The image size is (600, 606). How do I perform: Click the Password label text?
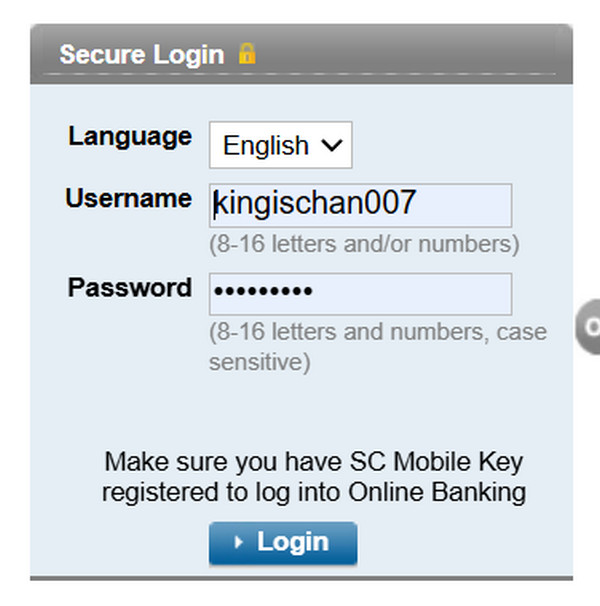pos(129,288)
